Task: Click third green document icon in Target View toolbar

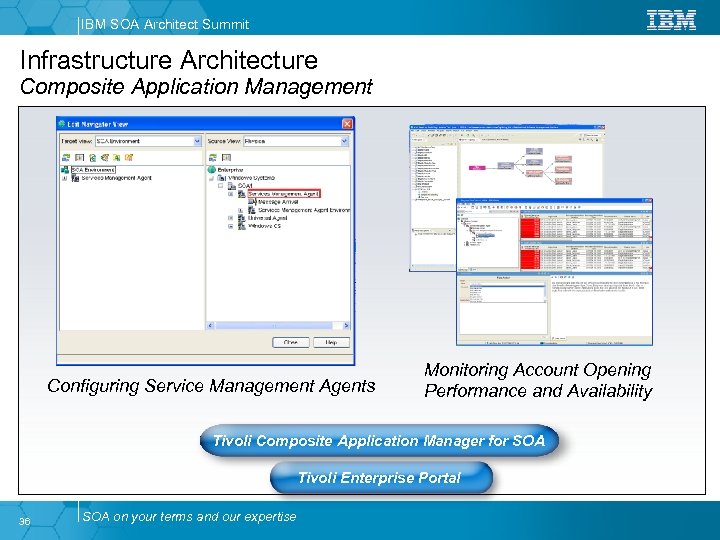Action: (x=92, y=158)
